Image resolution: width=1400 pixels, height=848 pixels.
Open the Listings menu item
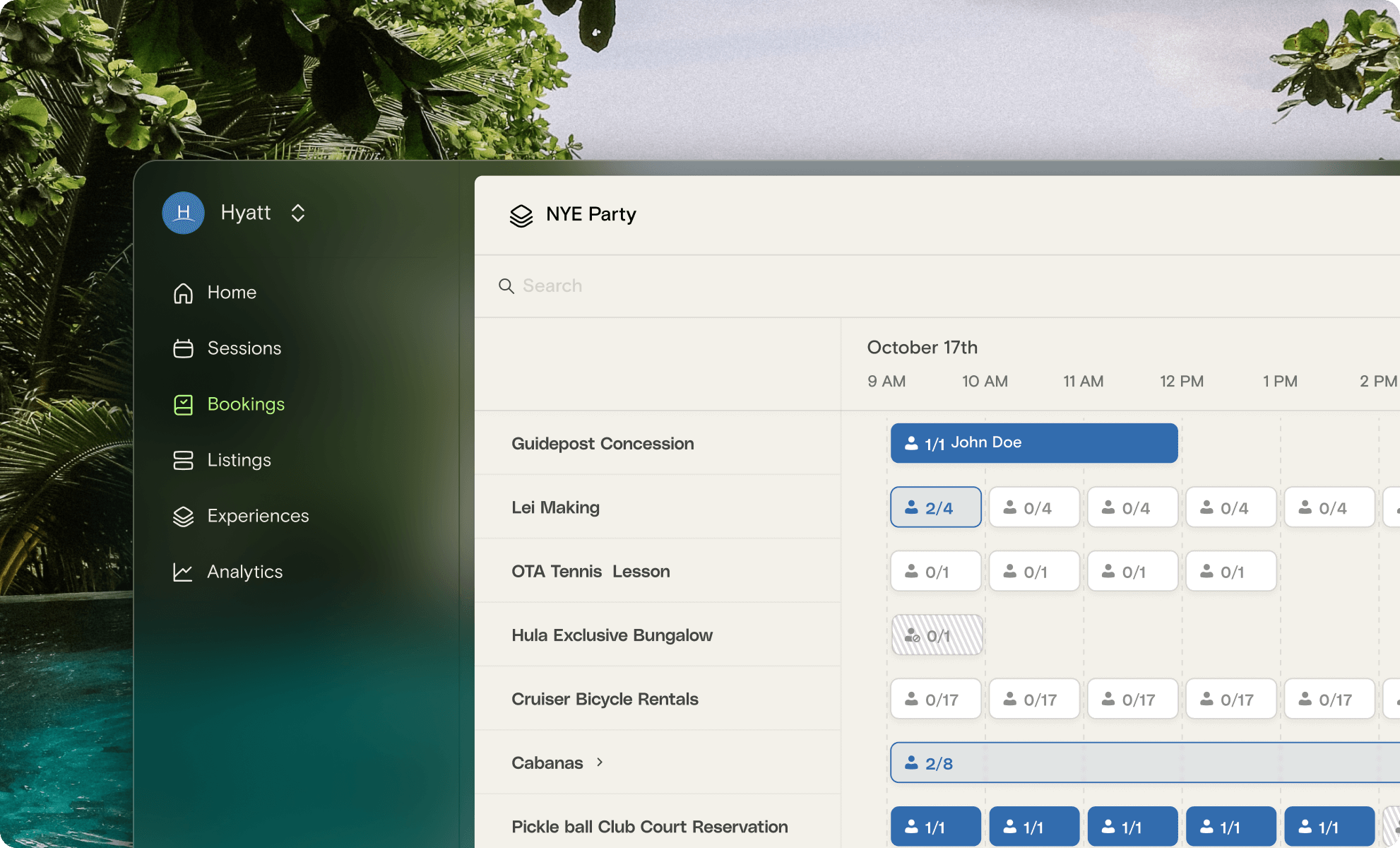(239, 460)
